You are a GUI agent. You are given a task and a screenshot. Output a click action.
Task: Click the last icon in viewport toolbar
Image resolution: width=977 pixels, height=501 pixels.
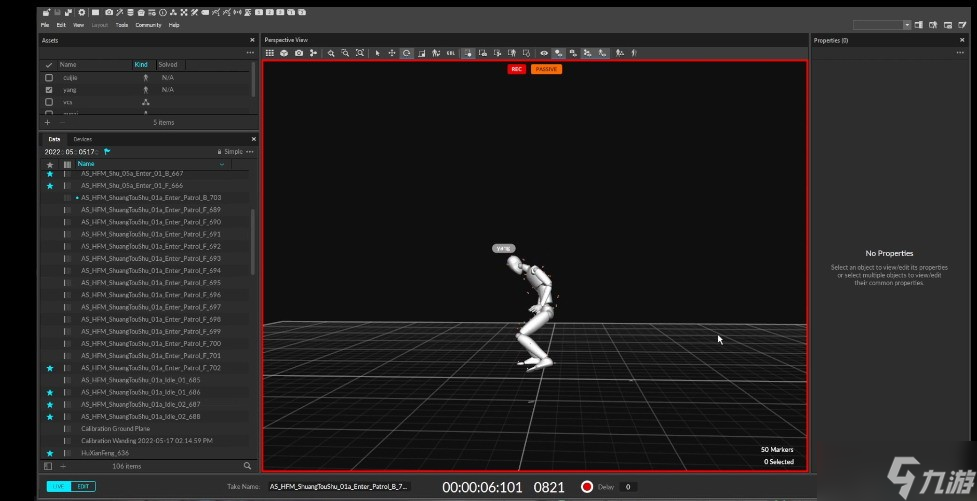[634, 53]
